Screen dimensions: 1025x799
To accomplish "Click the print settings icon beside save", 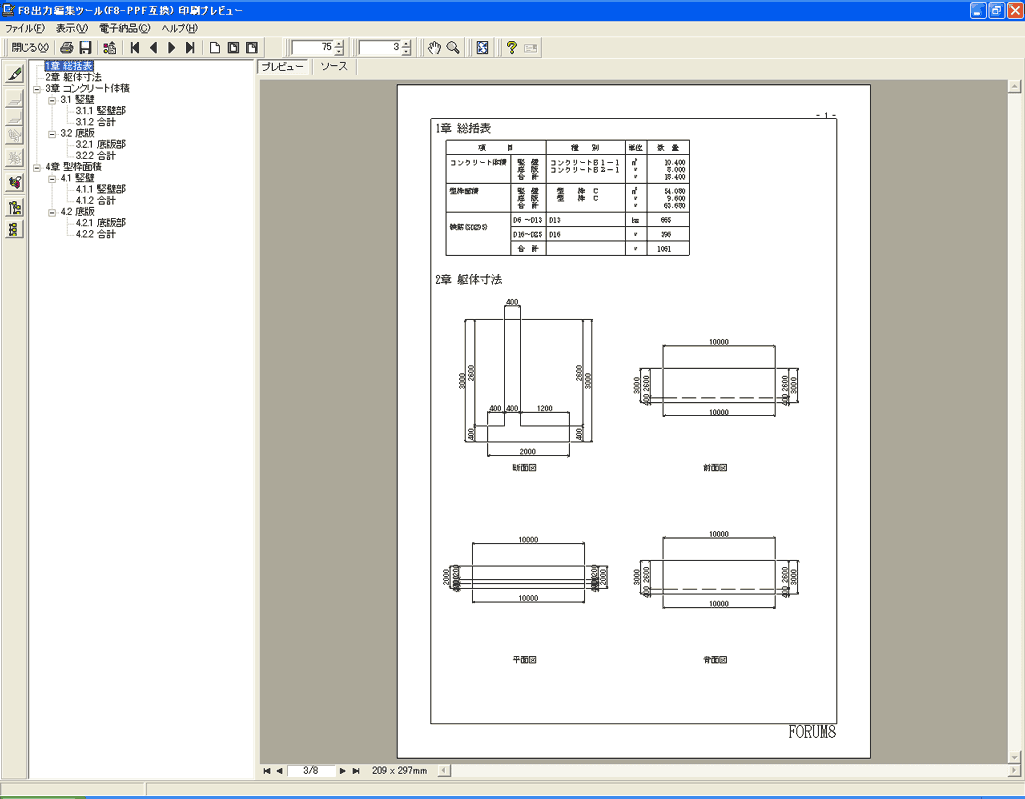I will 110,48.
